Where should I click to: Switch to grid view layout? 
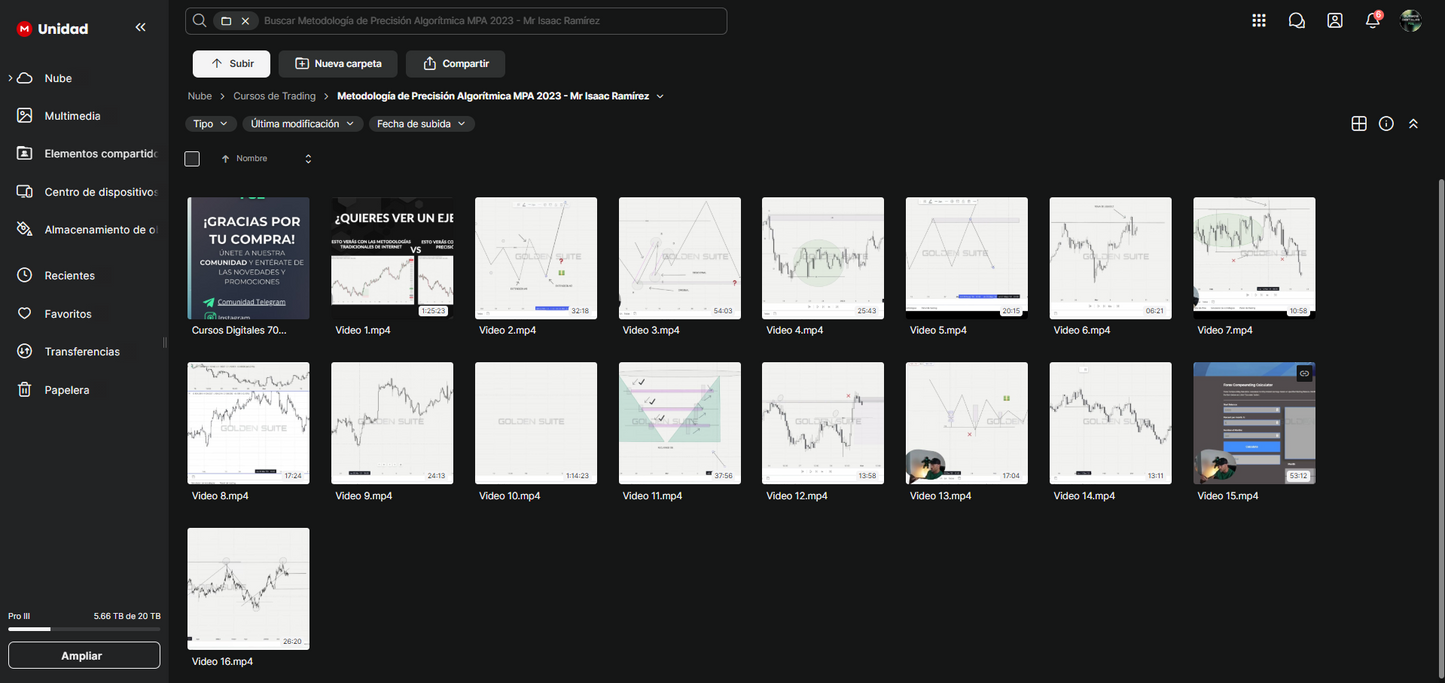click(1359, 124)
